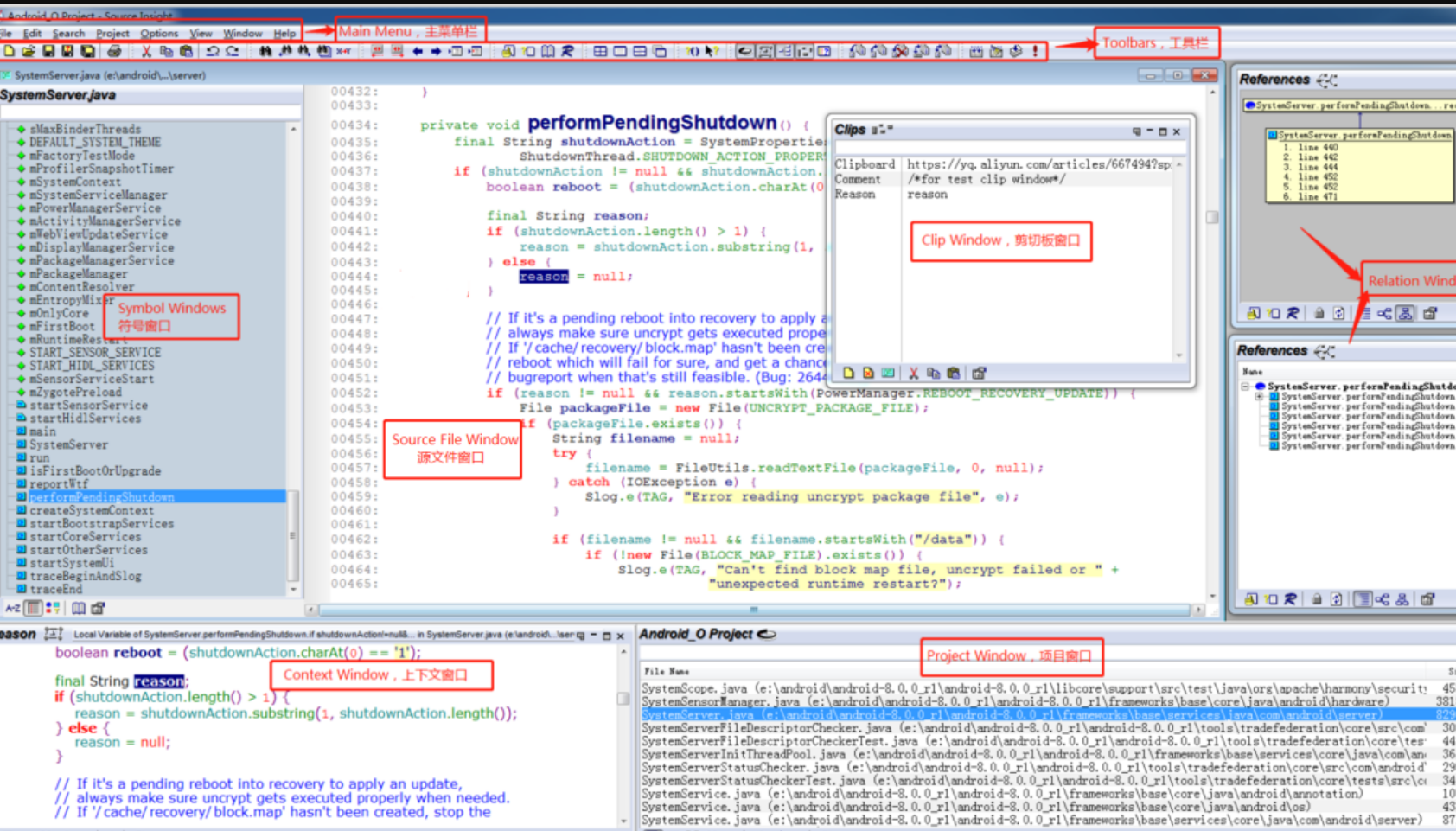Image resolution: width=1456 pixels, height=831 pixels.
Task: Click the Redo toolbar icon
Action: 233,51
